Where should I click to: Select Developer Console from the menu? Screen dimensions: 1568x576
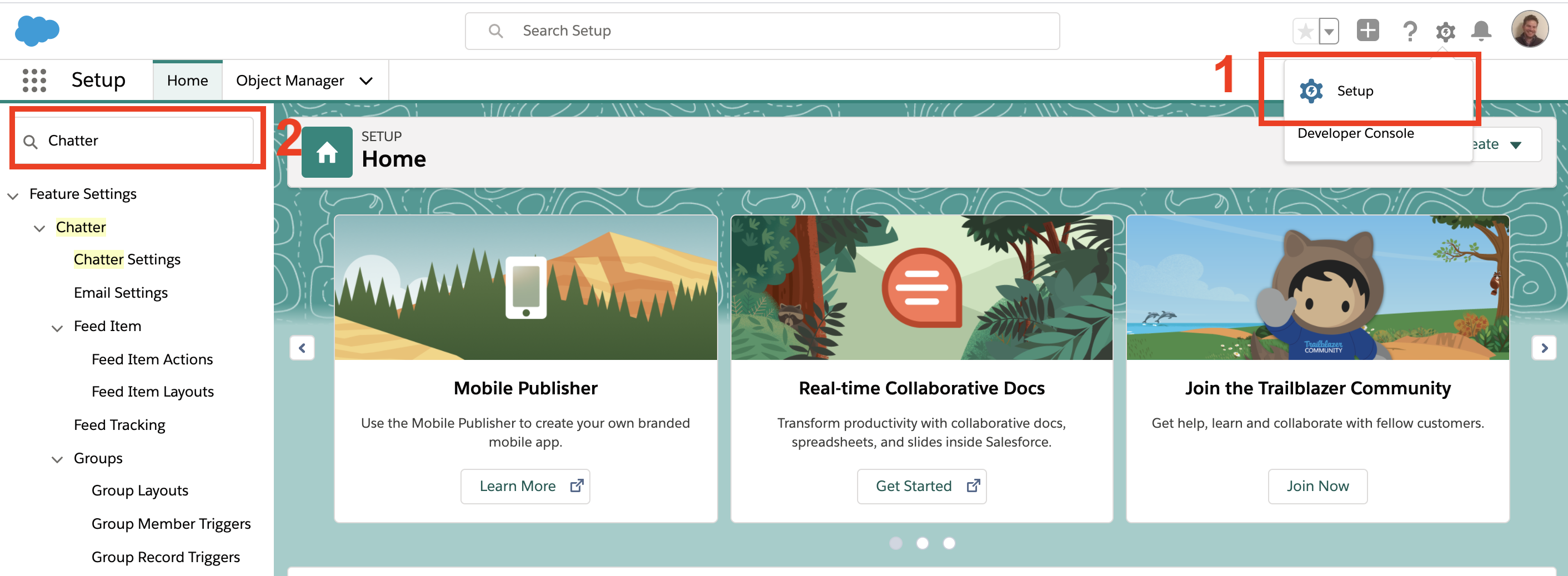(1355, 133)
